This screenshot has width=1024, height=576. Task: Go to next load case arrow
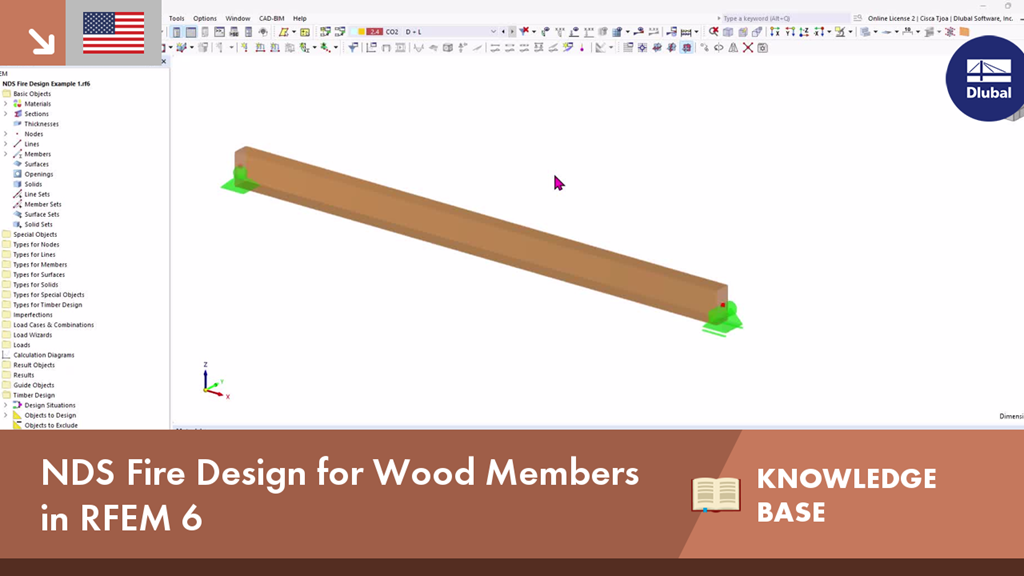click(512, 31)
